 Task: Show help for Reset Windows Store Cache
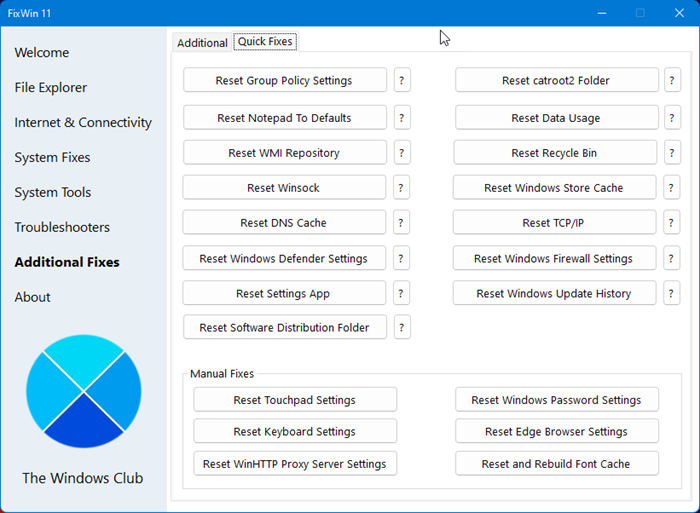tap(671, 188)
